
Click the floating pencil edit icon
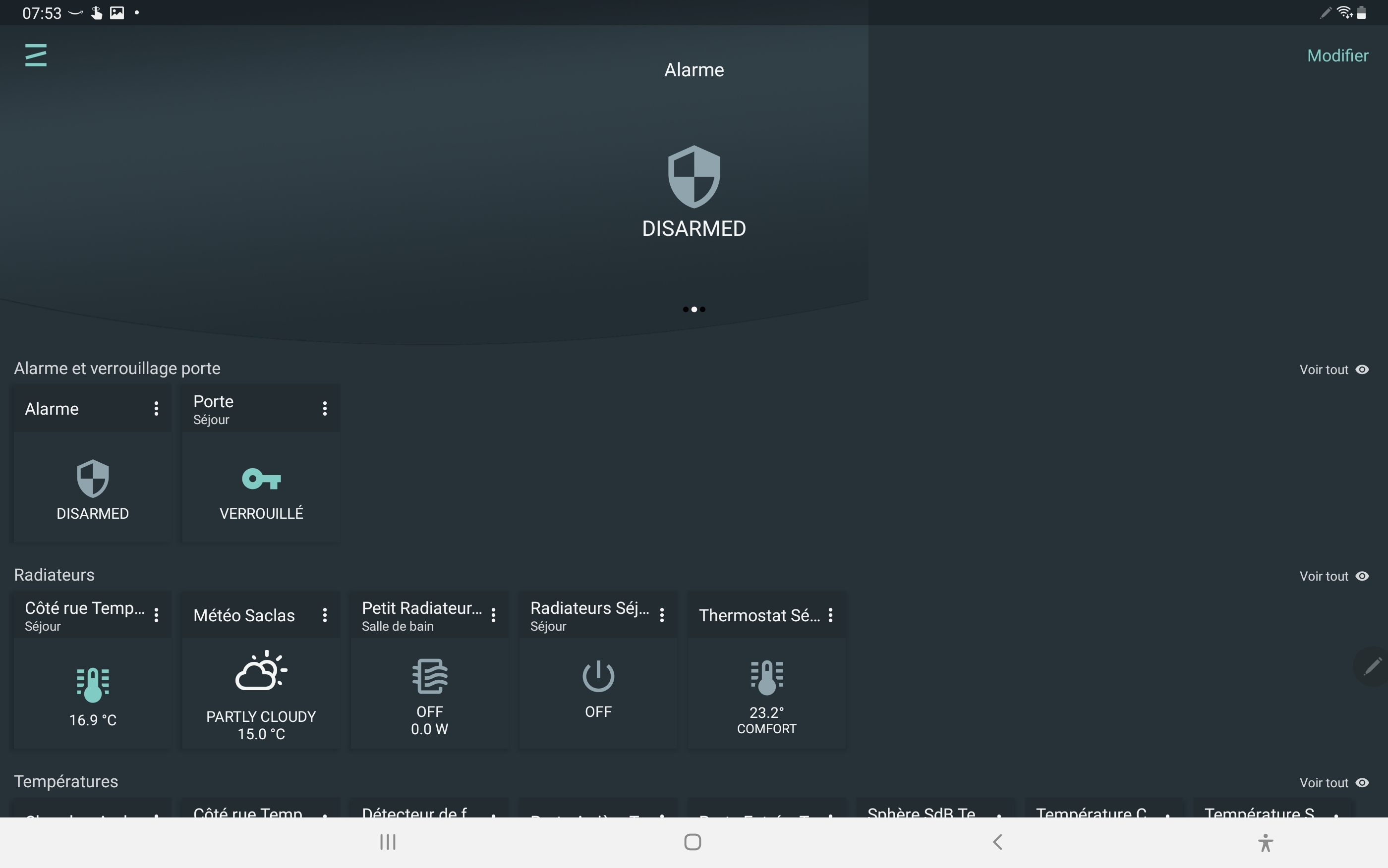(x=1373, y=666)
